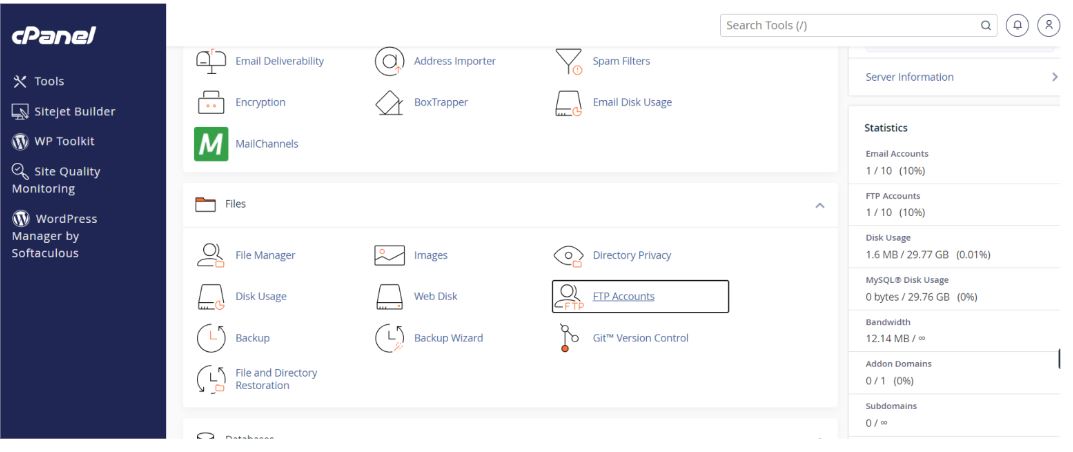Click the FTP Accounts statistic label
1073x452 pixels.
tap(893, 196)
